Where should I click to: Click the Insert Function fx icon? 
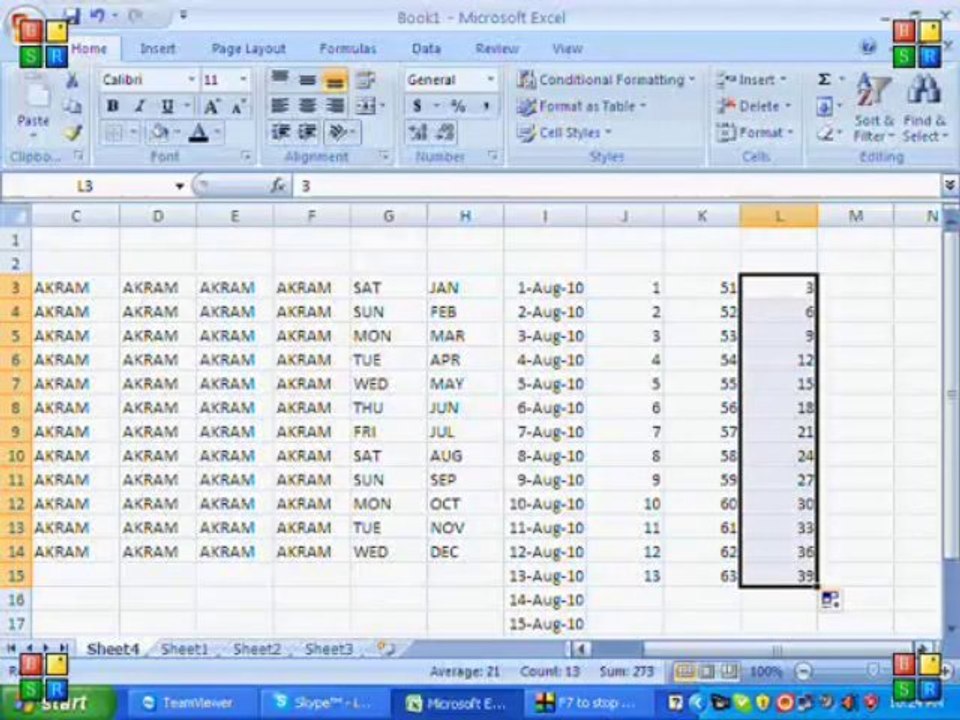click(x=277, y=186)
